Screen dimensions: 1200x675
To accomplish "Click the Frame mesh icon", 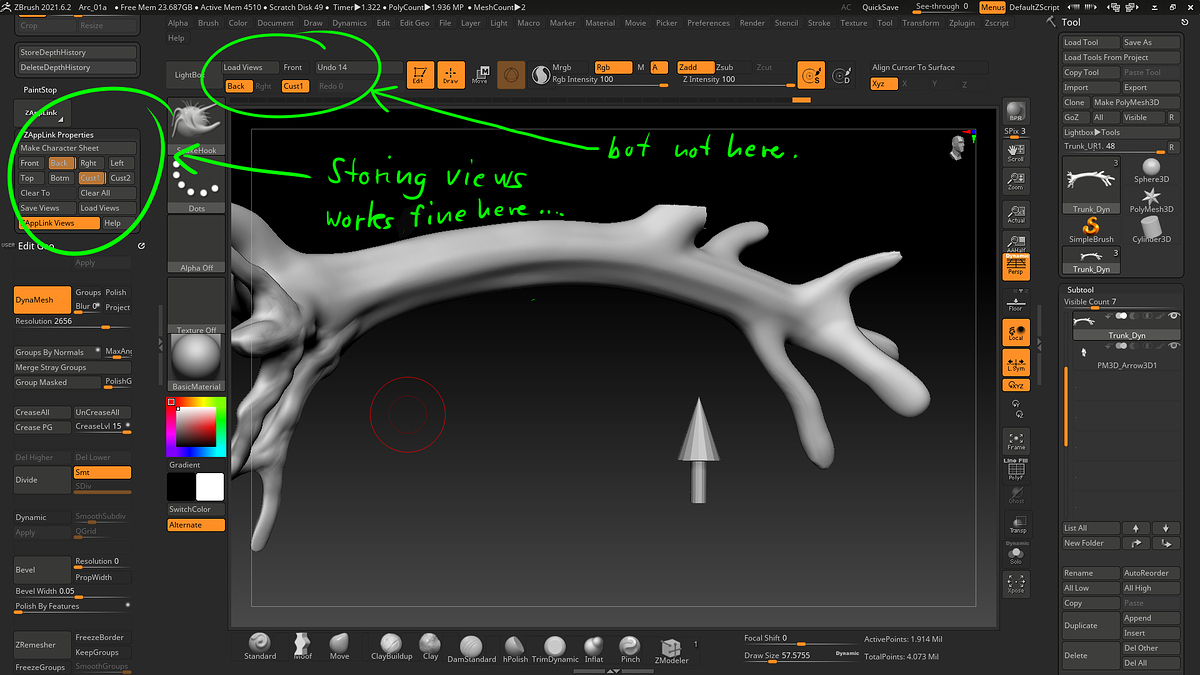I will coord(1016,441).
